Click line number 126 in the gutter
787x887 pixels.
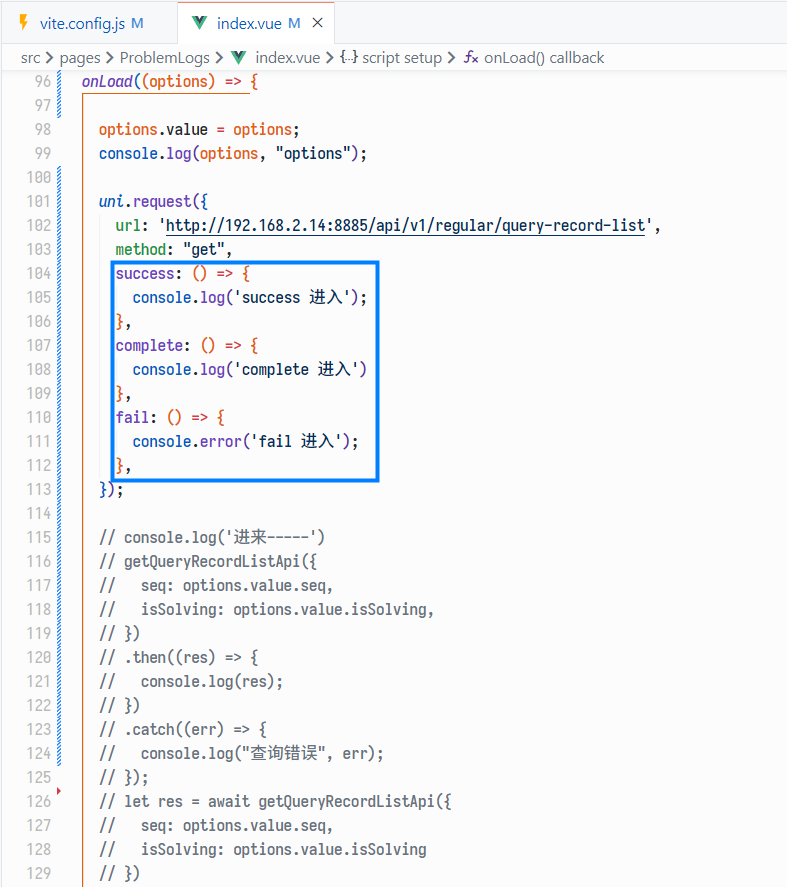pos(41,802)
